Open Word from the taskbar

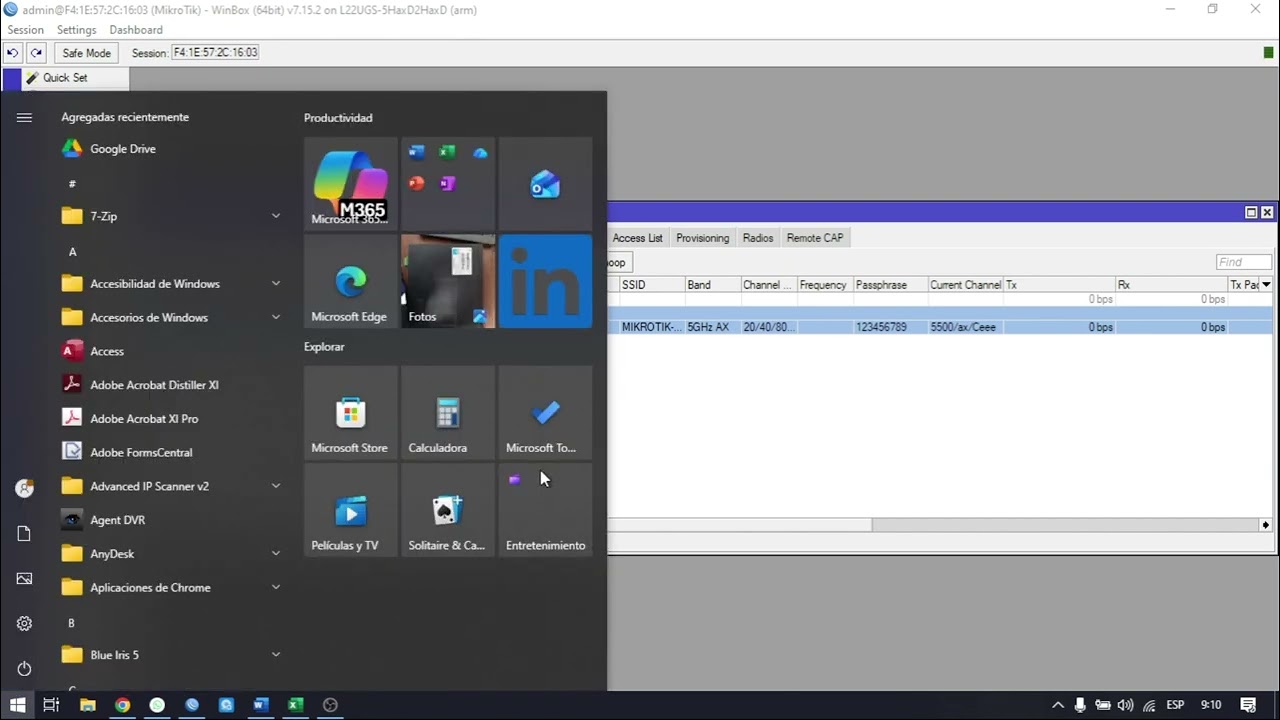[260, 705]
